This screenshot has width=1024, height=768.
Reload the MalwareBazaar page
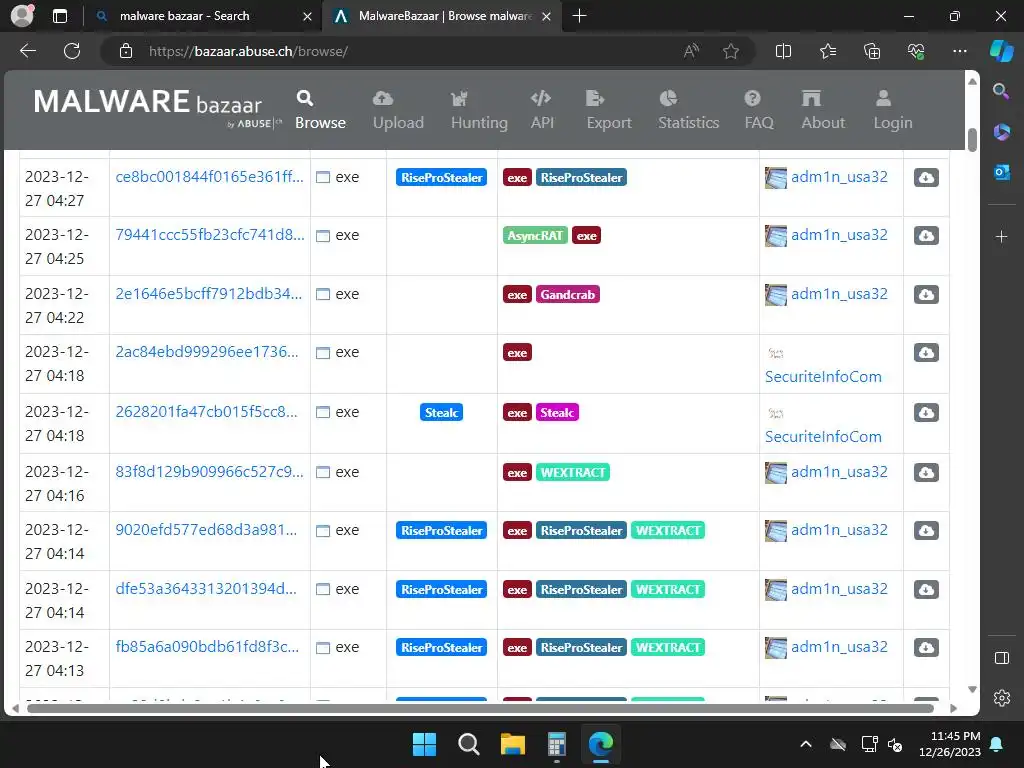[x=72, y=51]
